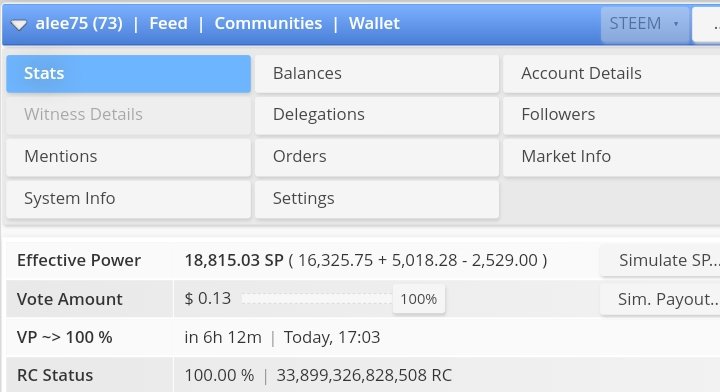Select the Stats tab
Screen dimensions: 720x392
coord(129,73)
